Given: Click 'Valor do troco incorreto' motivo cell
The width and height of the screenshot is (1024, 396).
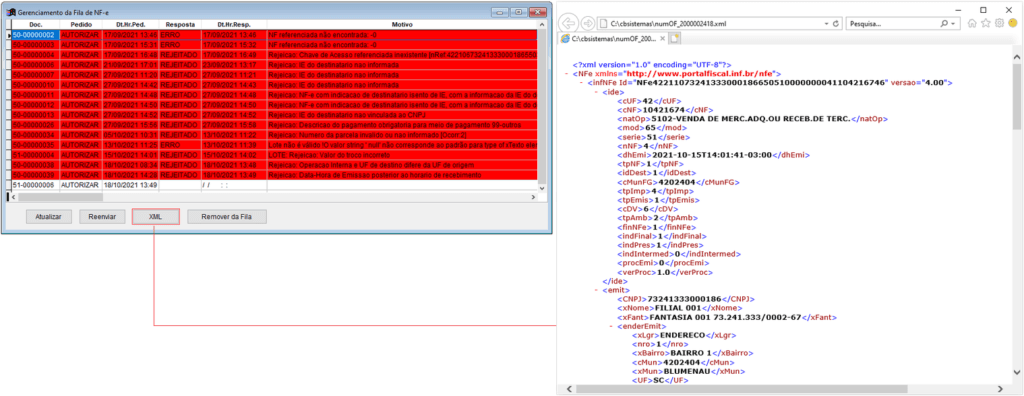Looking at the screenshot, I should coord(402,155).
